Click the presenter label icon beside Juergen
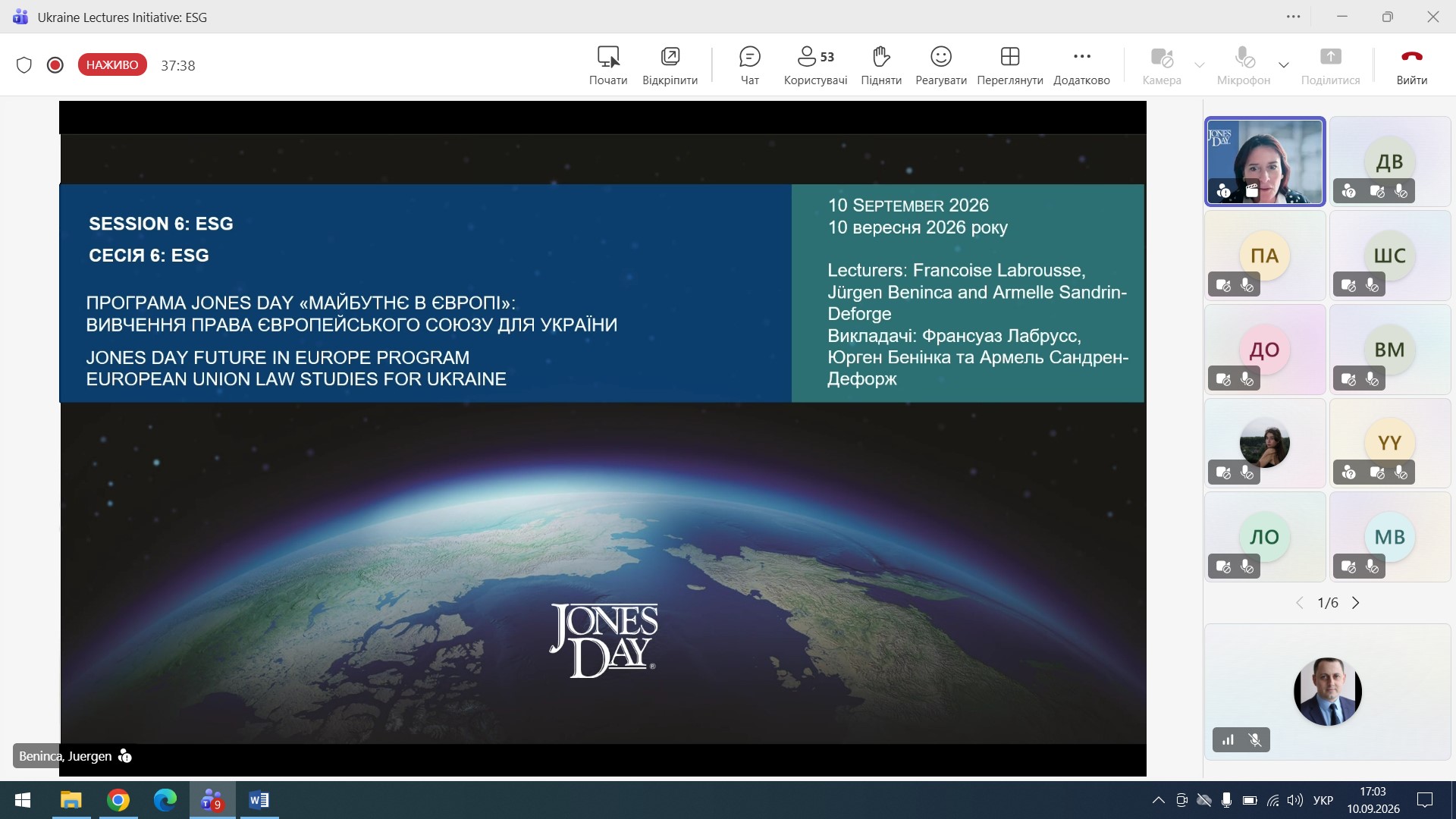 [125, 756]
